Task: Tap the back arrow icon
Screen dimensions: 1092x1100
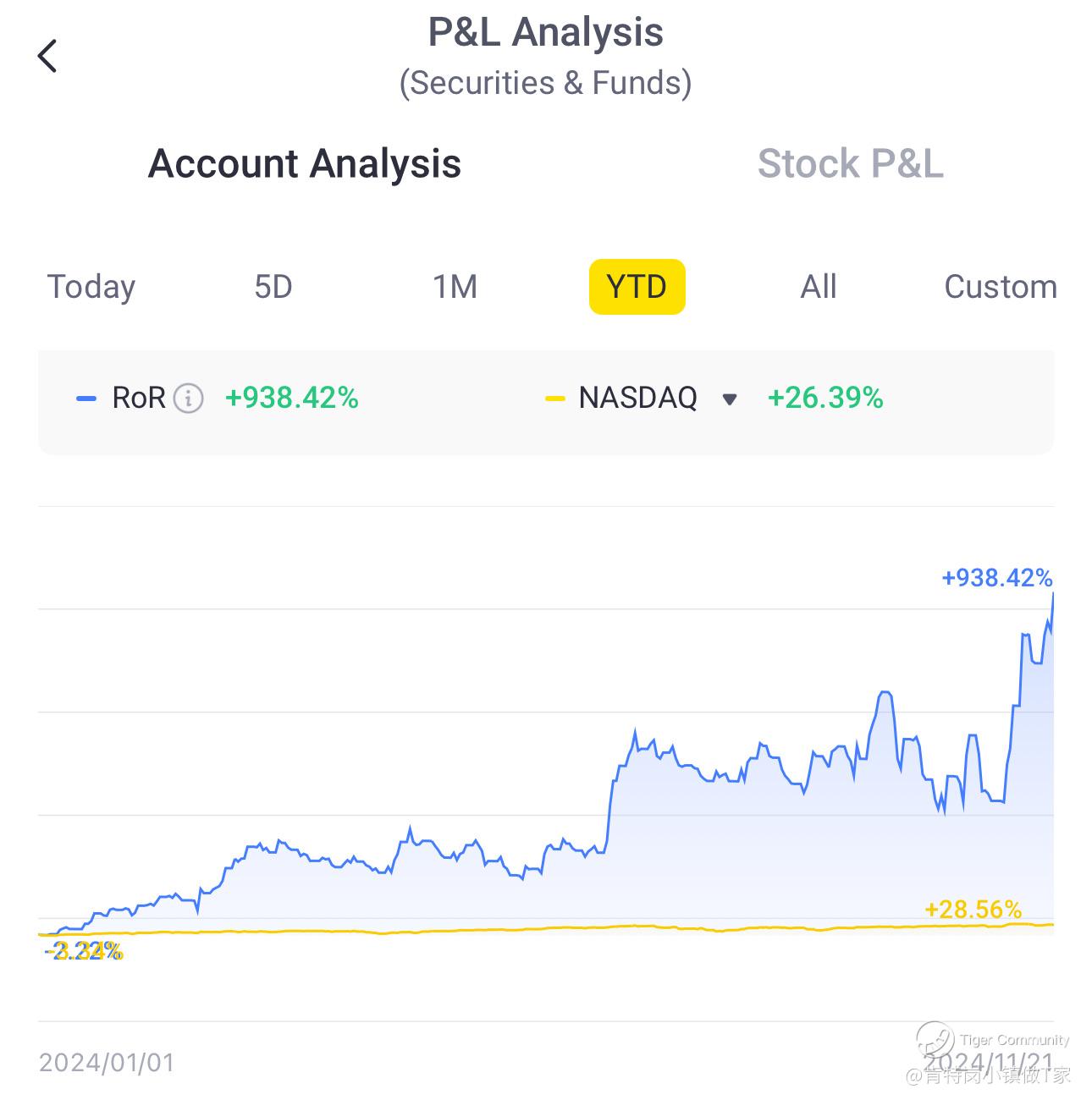Action: (x=47, y=57)
